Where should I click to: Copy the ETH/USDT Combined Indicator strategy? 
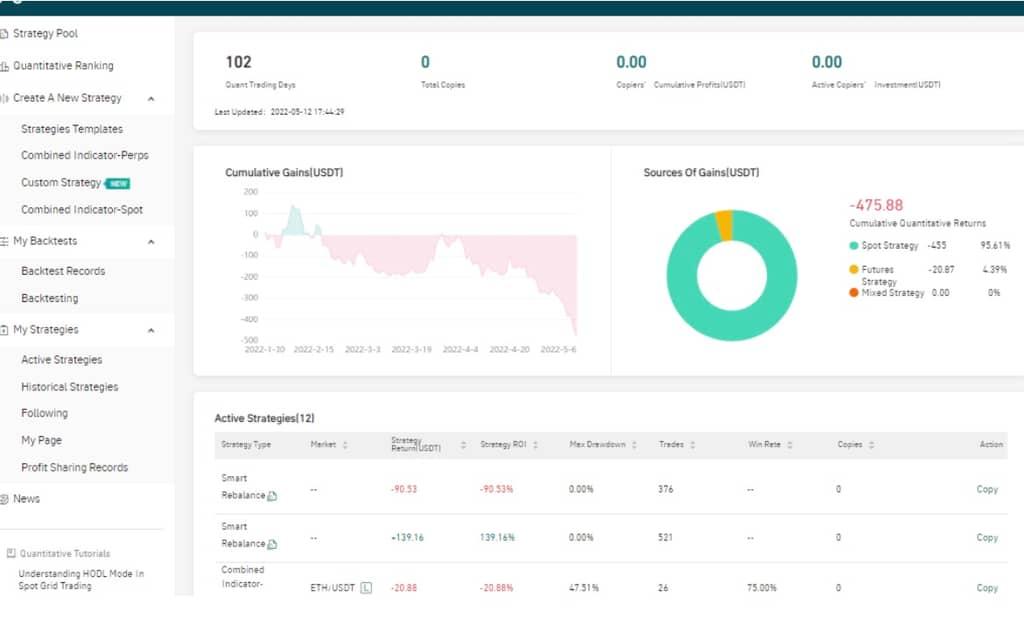pos(987,588)
